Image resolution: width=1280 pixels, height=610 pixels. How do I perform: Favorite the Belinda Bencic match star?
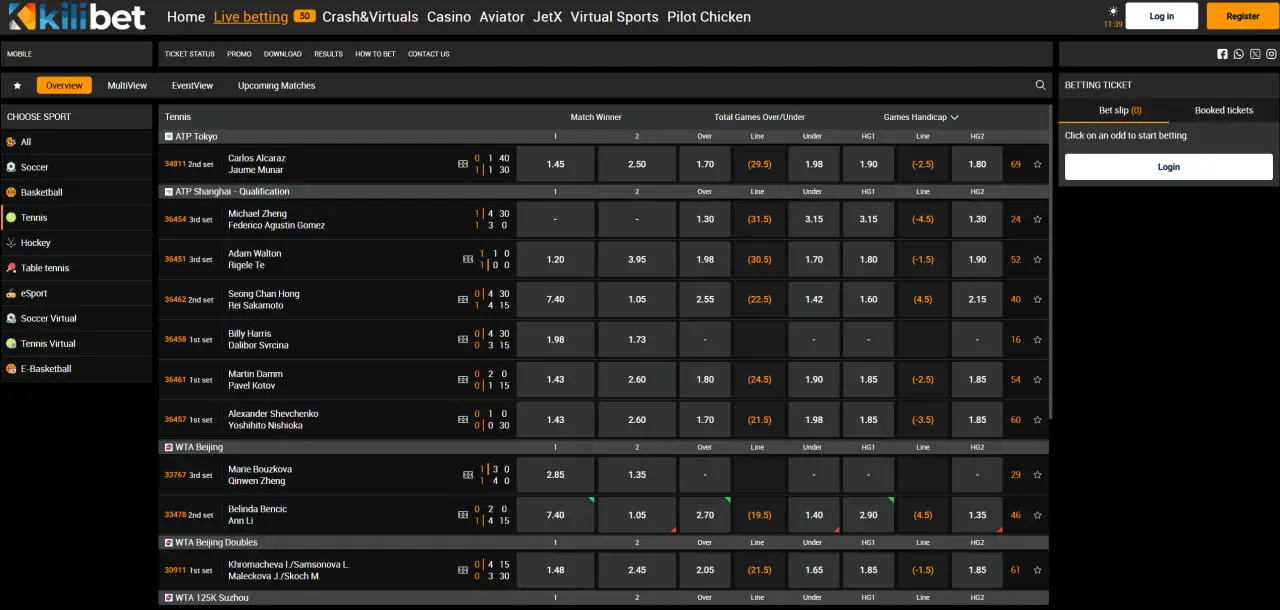coord(1037,515)
